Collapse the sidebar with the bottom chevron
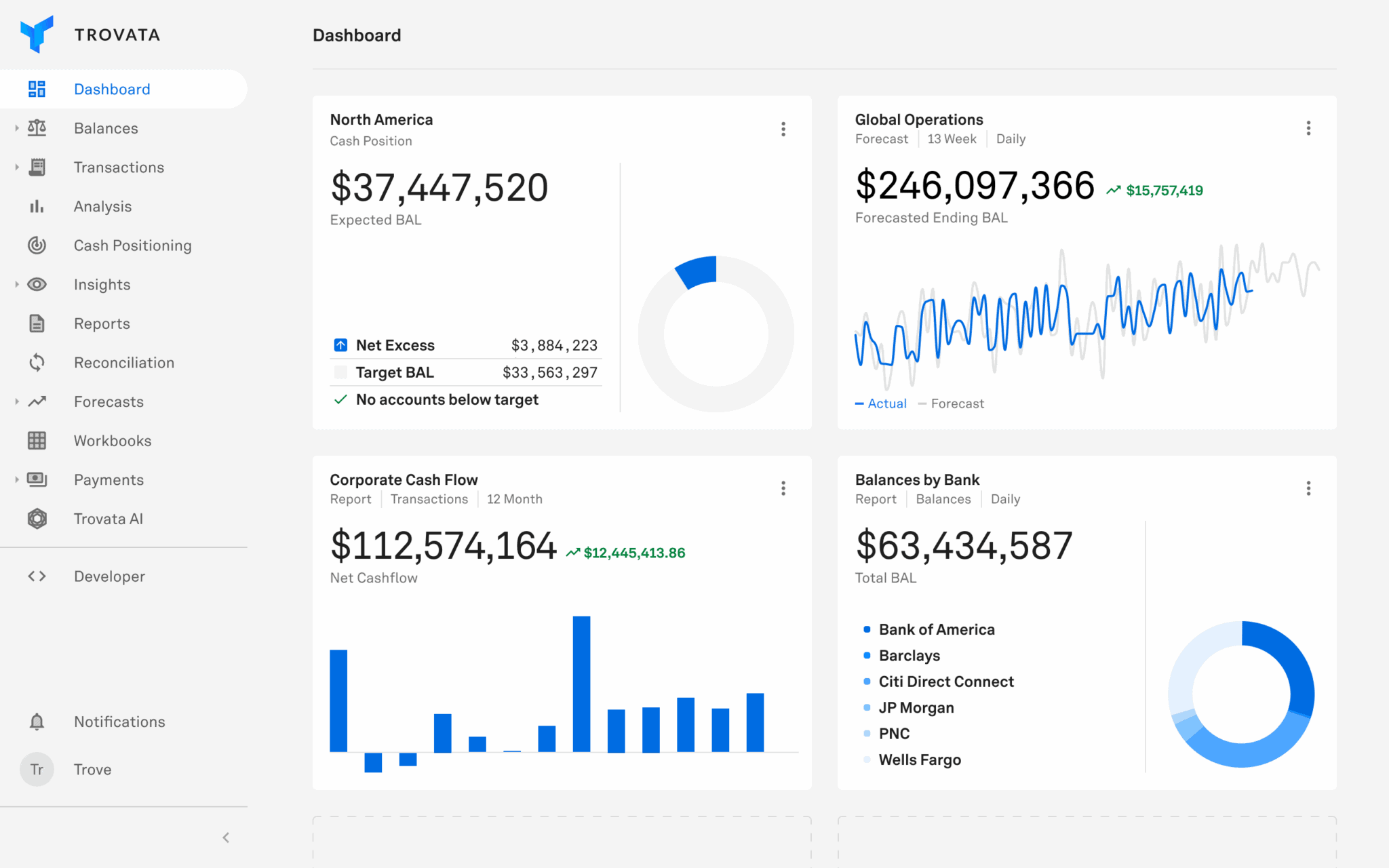This screenshot has width=1389, height=868. point(226,837)
